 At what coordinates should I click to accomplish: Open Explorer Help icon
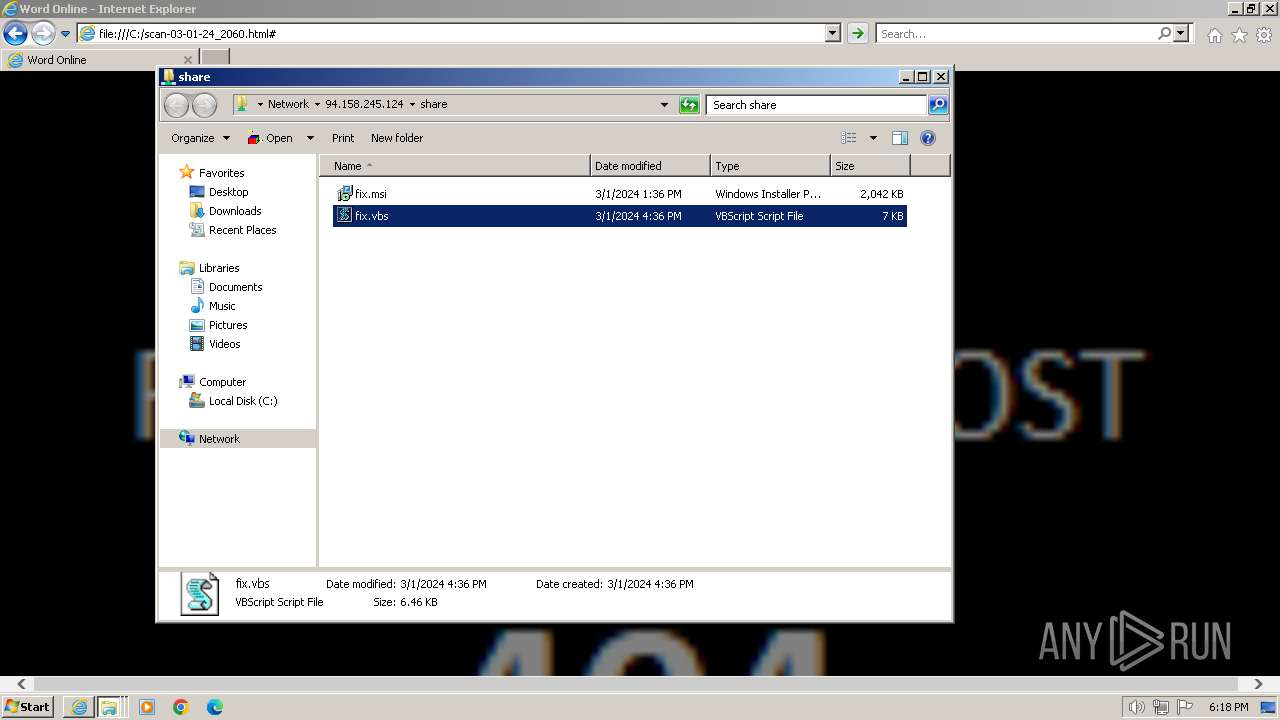tap(927, 138)
